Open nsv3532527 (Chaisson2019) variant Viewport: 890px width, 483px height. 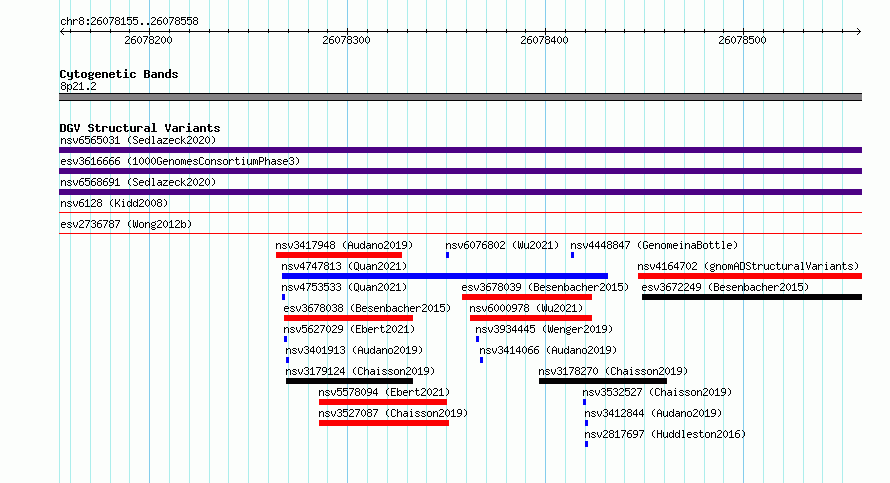pyautogui.click(x=657, y=392)
